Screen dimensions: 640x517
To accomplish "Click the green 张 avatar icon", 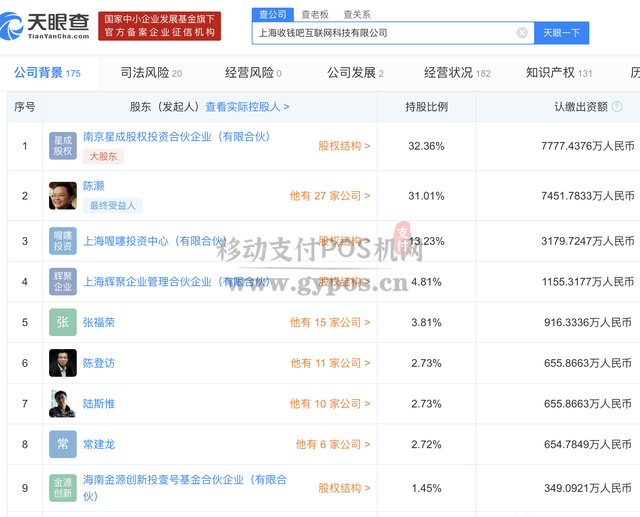I will tap(63, 322).
